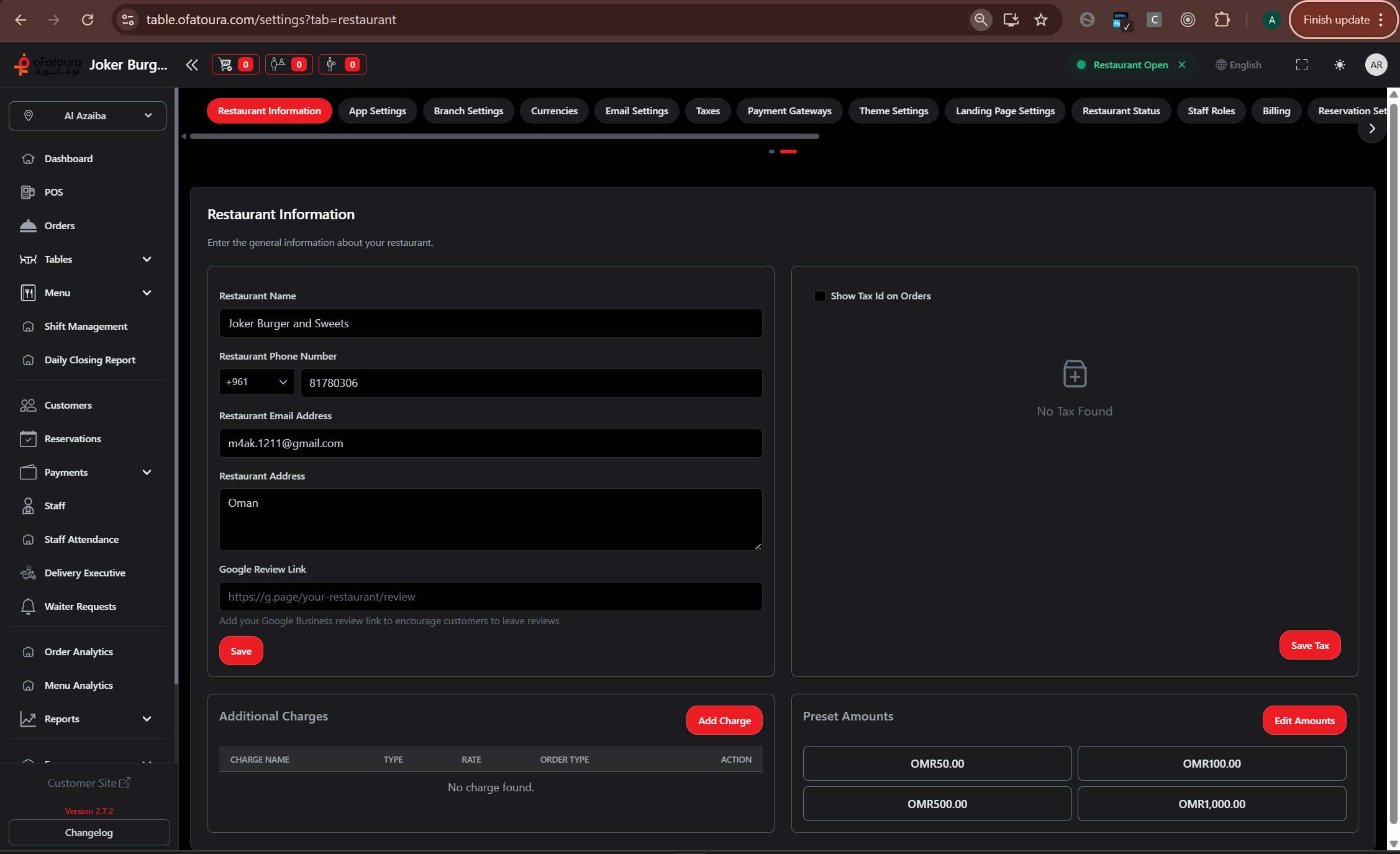Image resolution: width=1400 pixels, height=854 pixels.
Task: Open the waiter requests counter icon
Action: pyautogui.click(x=342, y=65)
